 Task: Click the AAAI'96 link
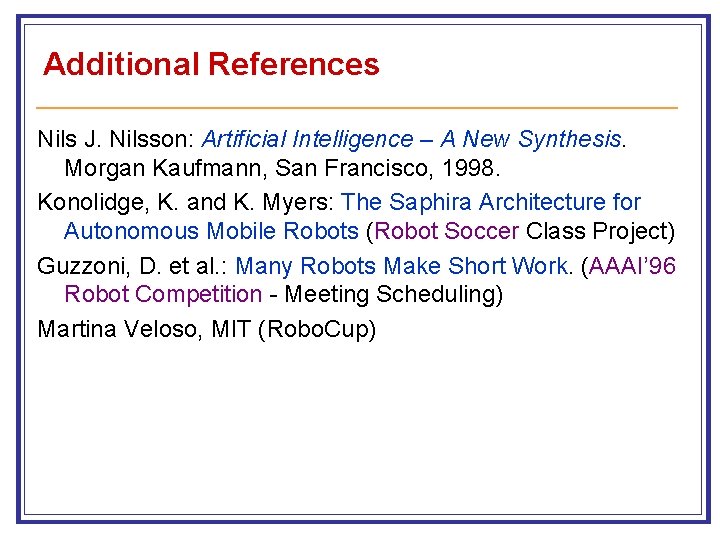click(x=633, y=266)
